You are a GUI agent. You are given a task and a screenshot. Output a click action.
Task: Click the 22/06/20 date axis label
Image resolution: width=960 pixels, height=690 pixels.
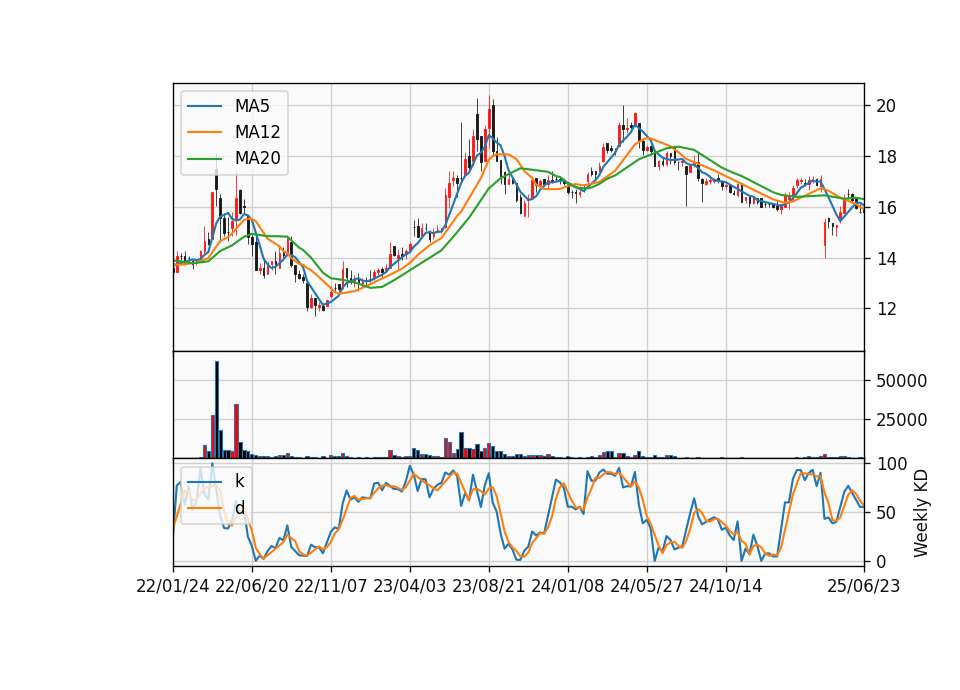coord(252,586)
